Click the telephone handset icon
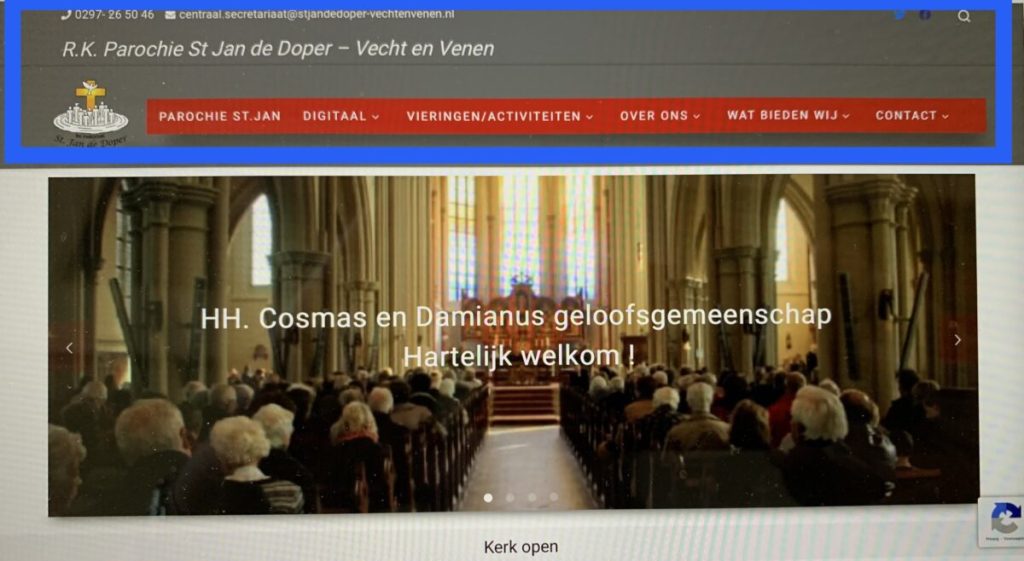Screen dimensions: 1024x561 (x=66, y=14)
